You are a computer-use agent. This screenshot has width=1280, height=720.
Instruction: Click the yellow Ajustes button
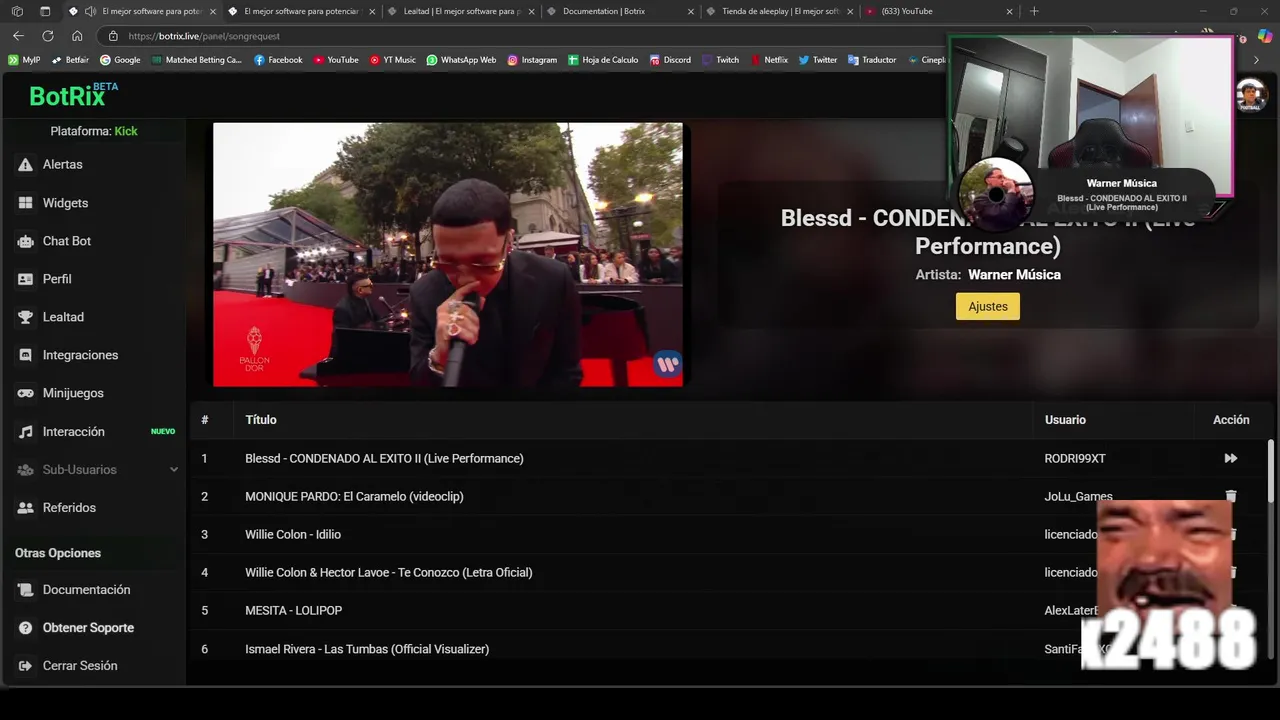click(x=988, y=306)
